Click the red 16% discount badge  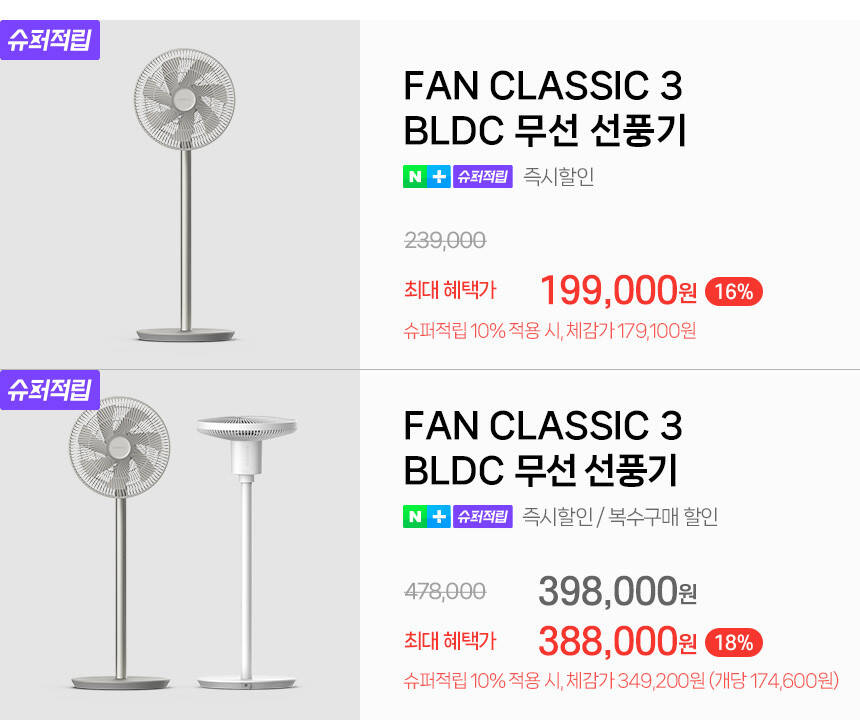pos(734,292)
